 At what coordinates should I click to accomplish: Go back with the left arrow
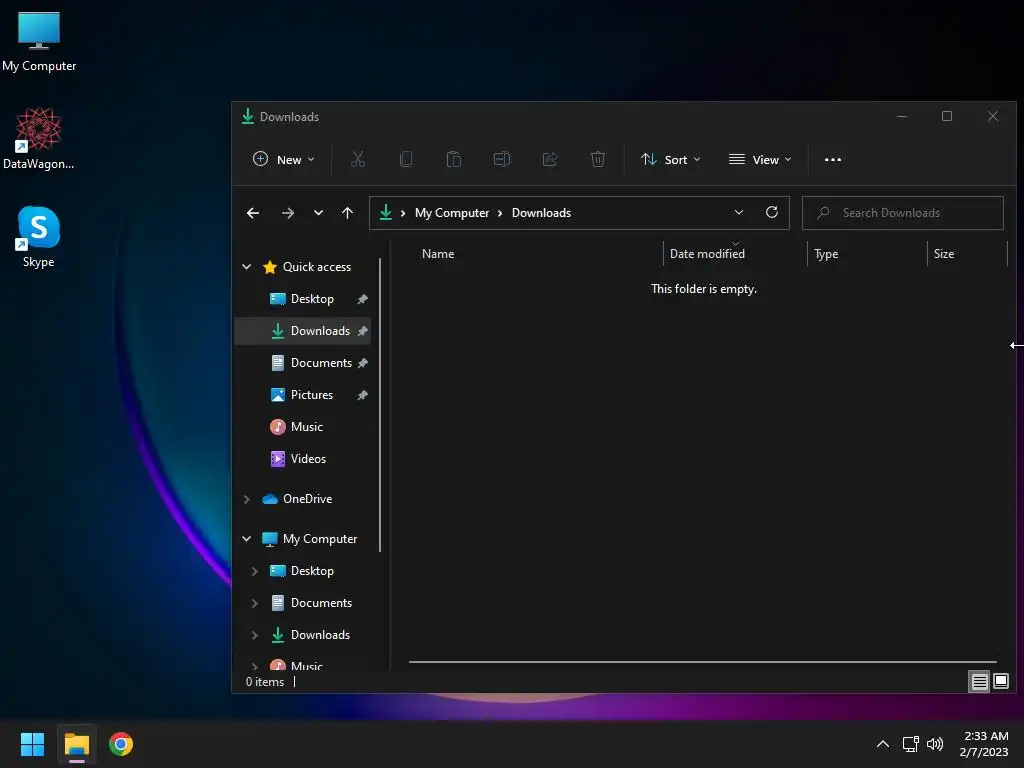[253, 213]
